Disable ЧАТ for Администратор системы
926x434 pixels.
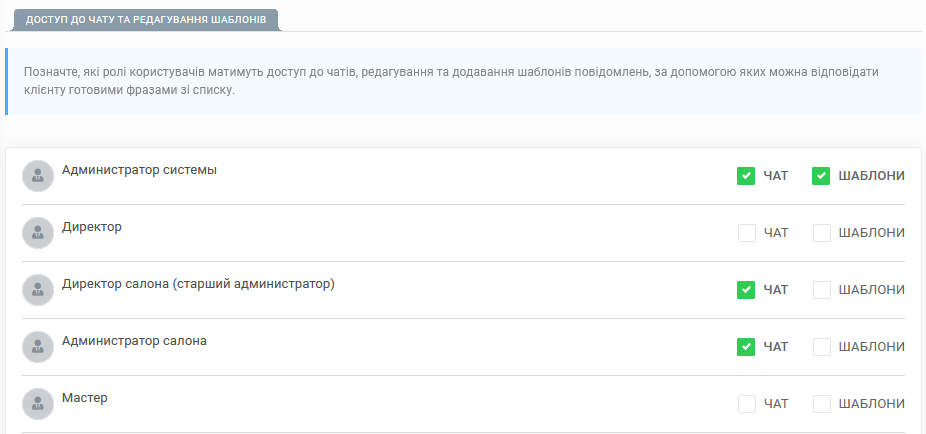coord(746,176)
